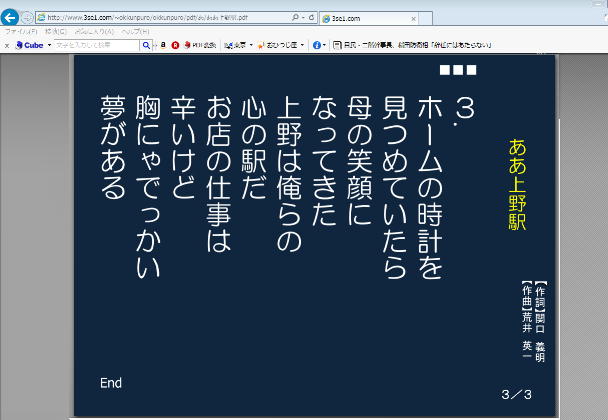Expand the Tokyo weather dropdown arrow
Viewport: 608px width, 420px height.
point(251,45)
